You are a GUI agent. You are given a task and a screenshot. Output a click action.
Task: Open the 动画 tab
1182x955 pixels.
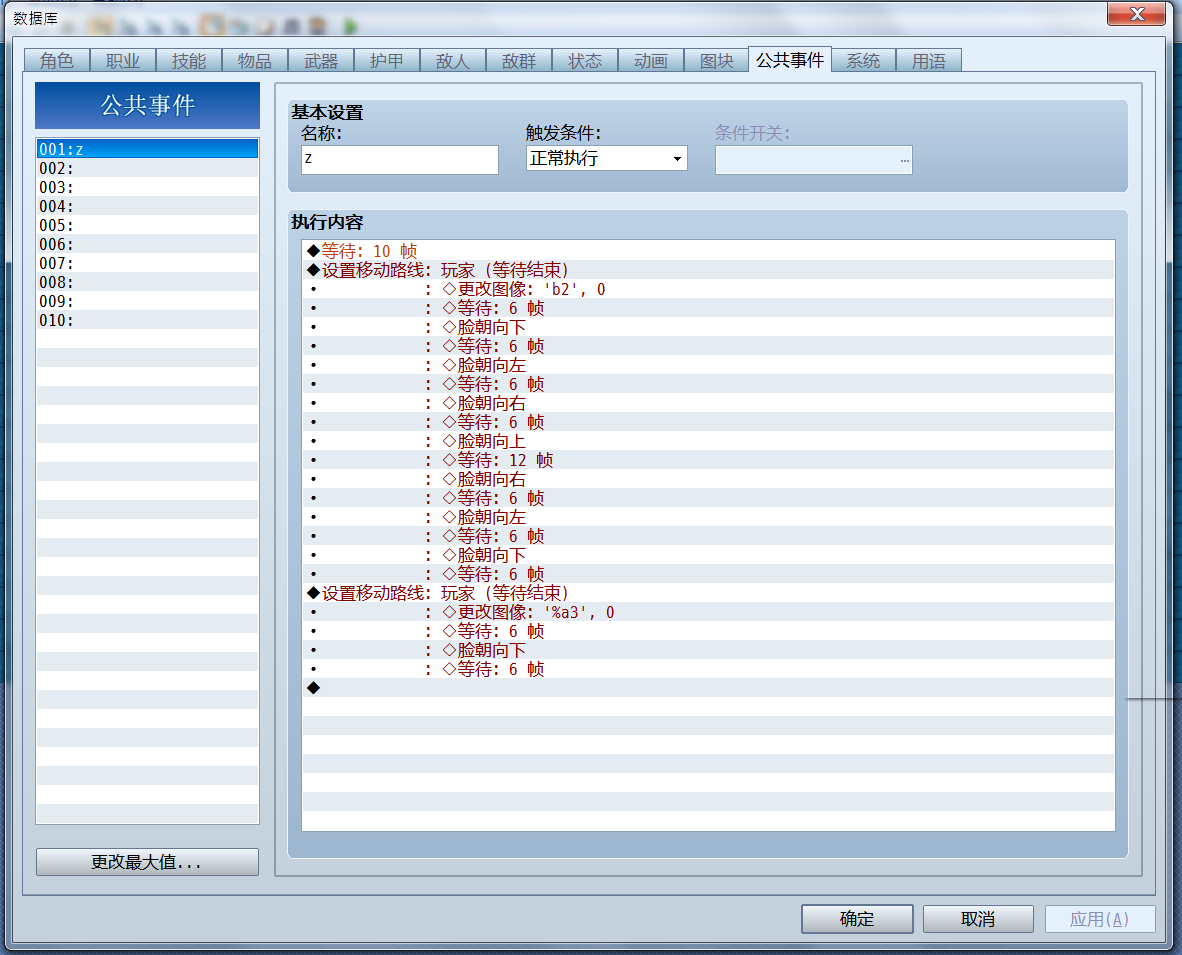[x=651, y=60]
